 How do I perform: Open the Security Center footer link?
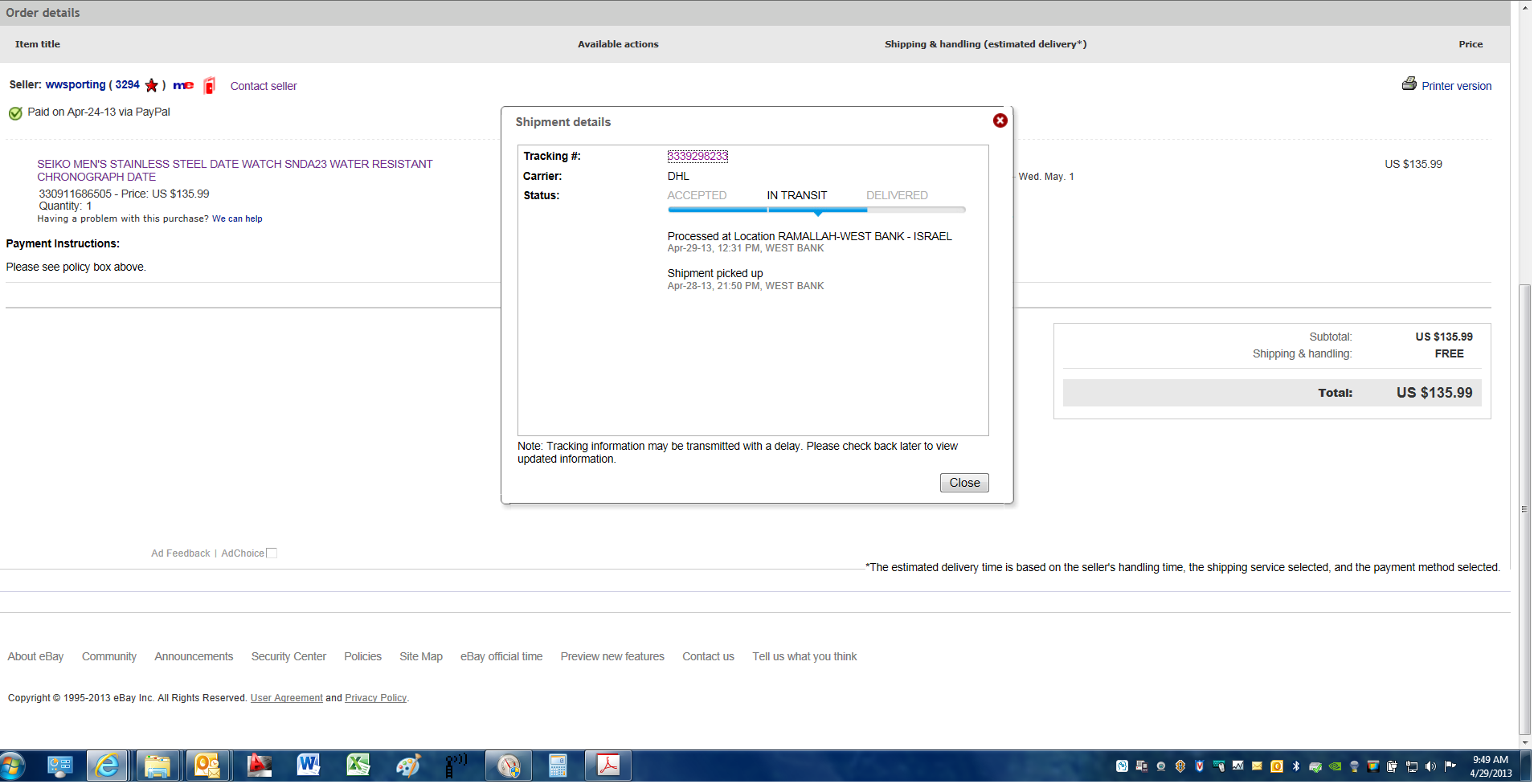click(x=288, y=657)
